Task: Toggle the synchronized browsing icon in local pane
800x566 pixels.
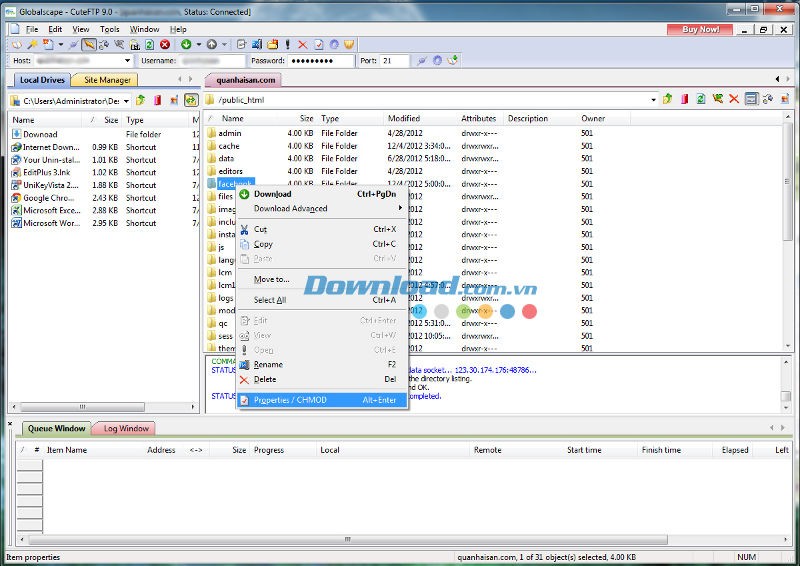Action: [x=190, y=100]
